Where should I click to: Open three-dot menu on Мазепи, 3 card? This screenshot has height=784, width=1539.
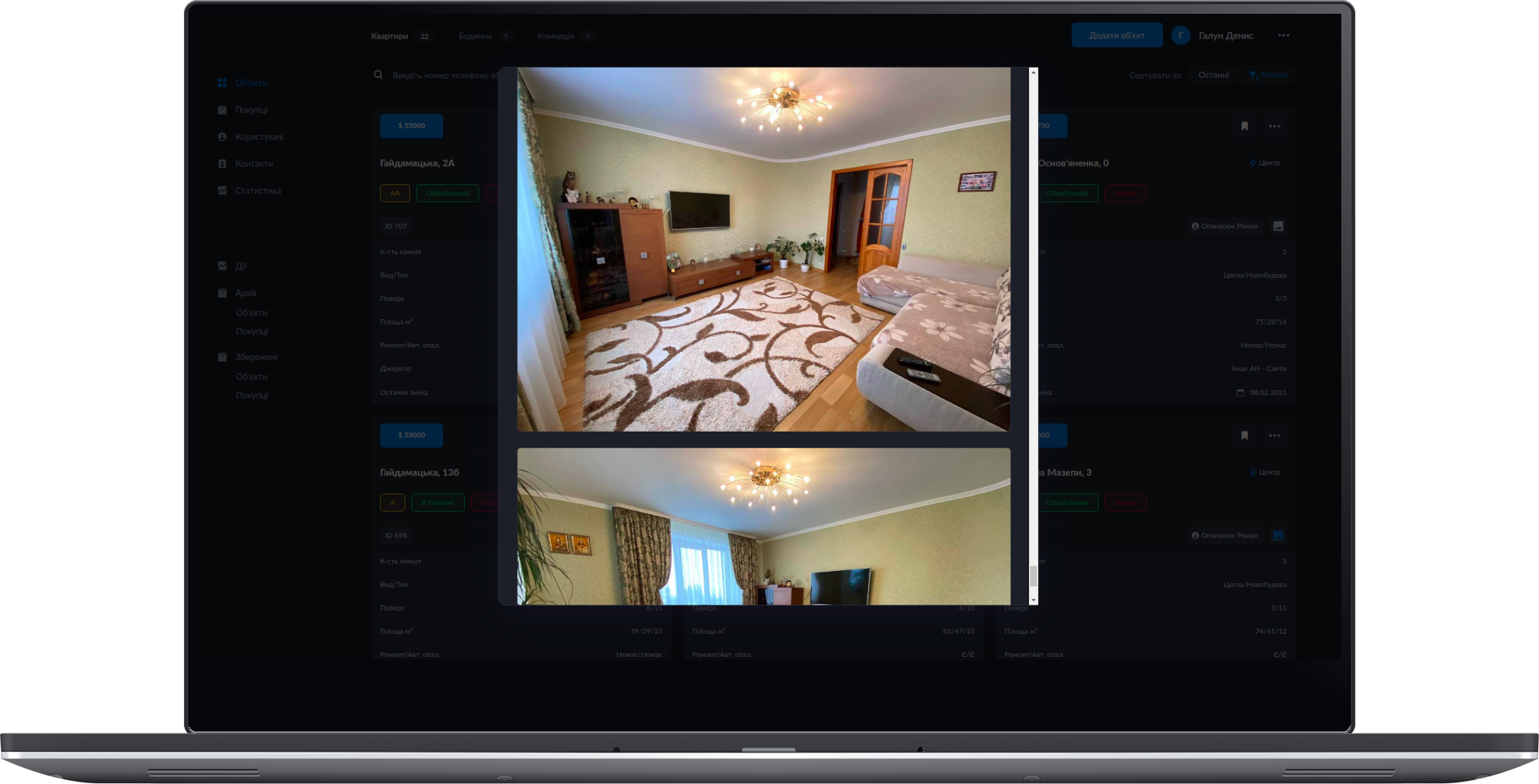(1274, 435)
